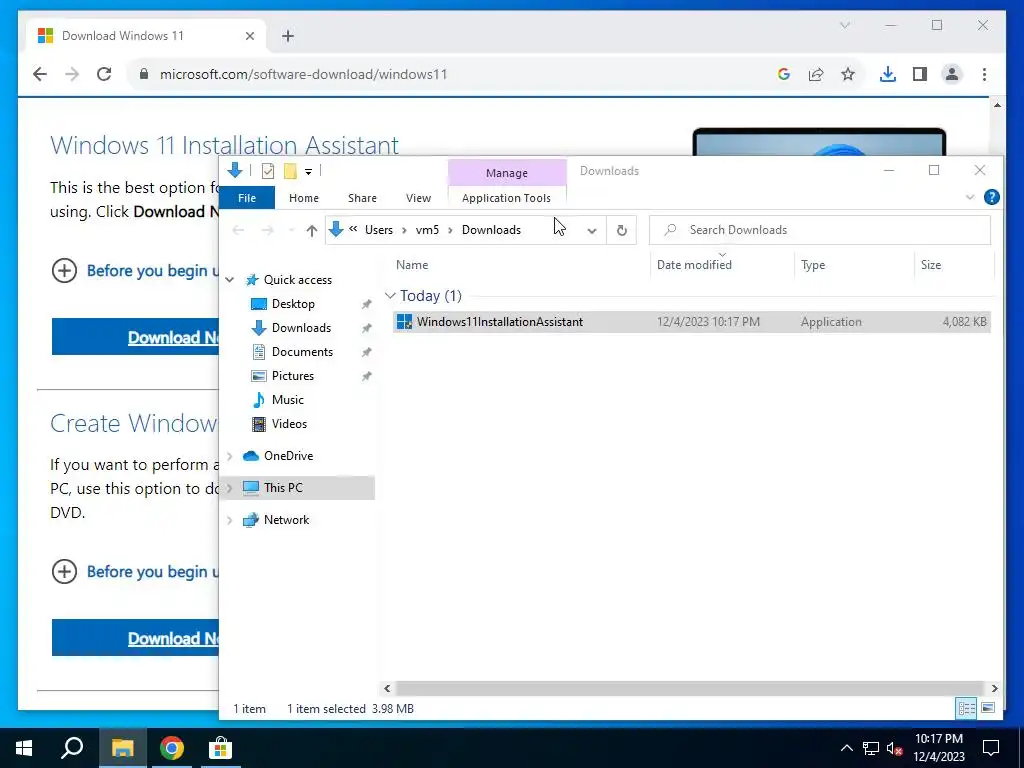The width and height of the screenshot is (1024, 768).
Task: Select Downloads in navigation pane
Action: click(301, 328)
